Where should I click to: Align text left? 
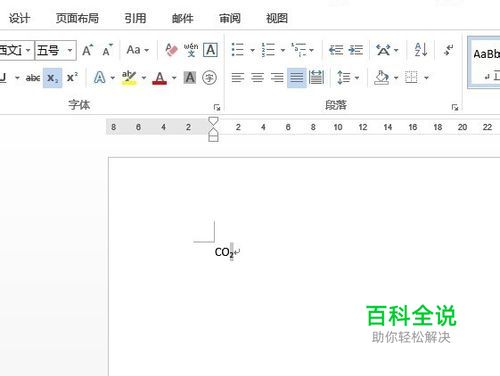[x=238, y=78]
